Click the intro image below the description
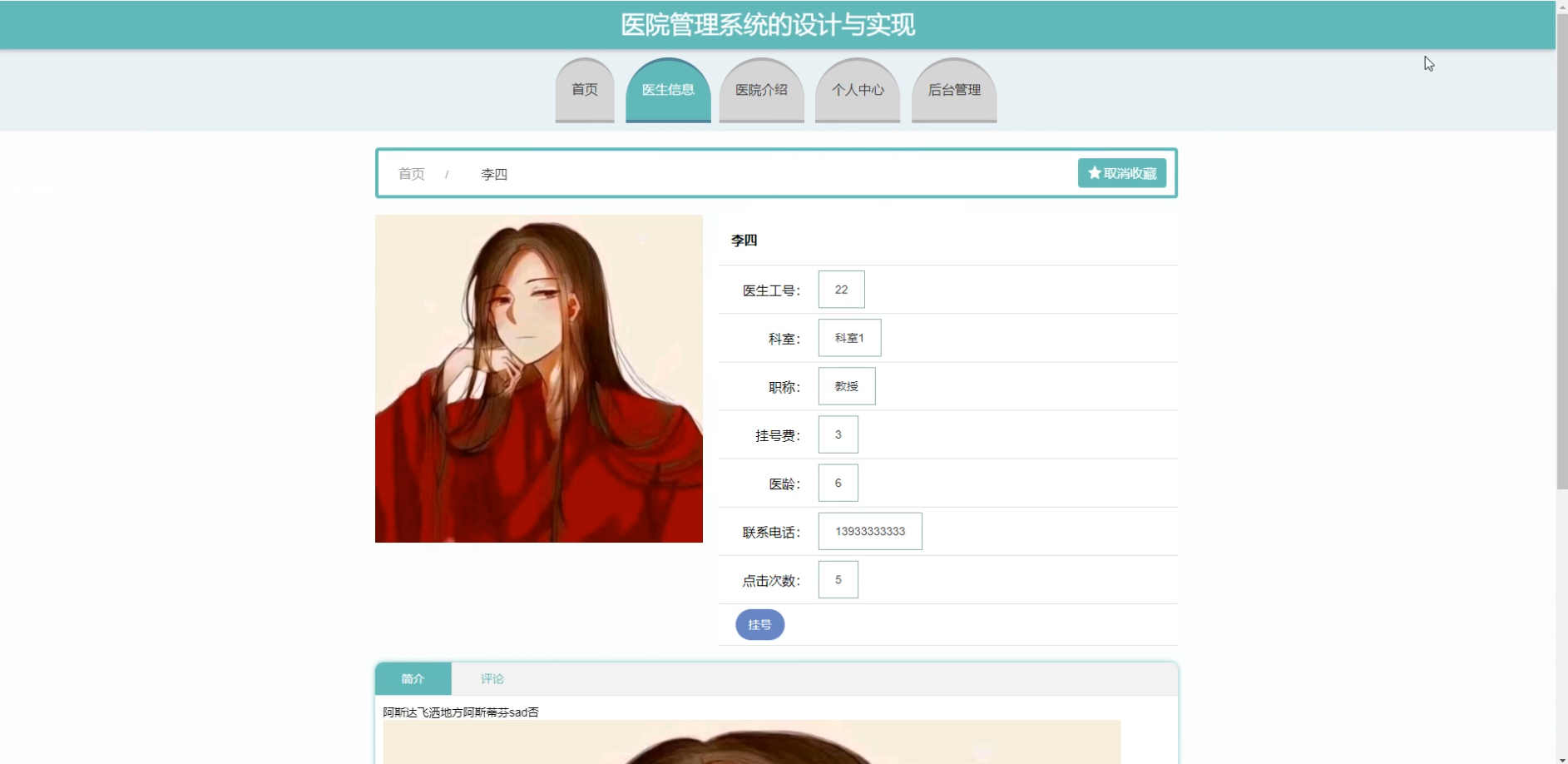 [752, 742]
